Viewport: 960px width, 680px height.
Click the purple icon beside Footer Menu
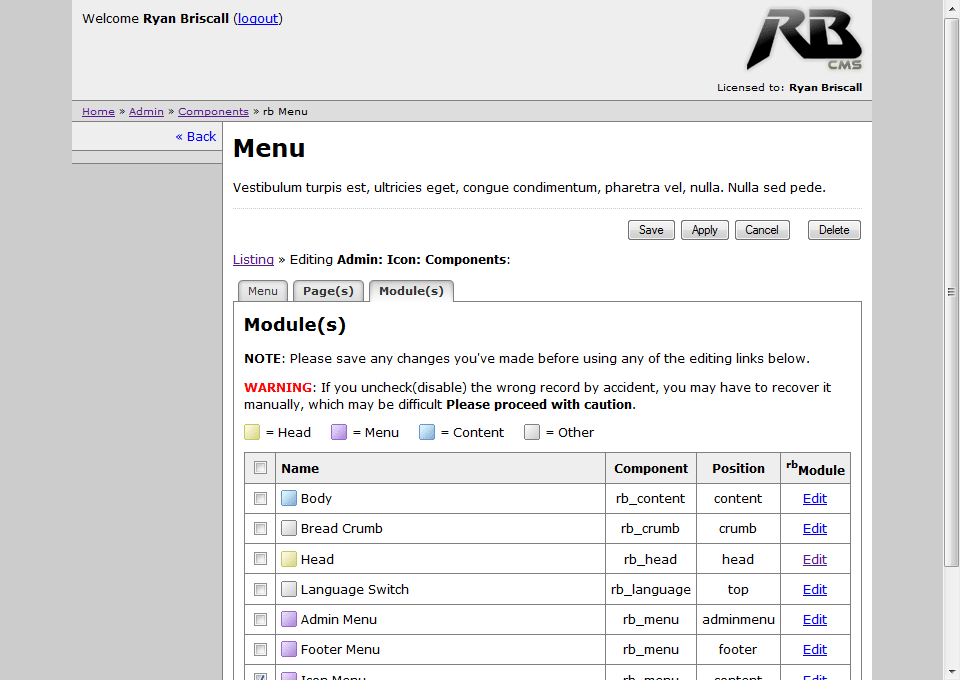(x=289, y=649)
